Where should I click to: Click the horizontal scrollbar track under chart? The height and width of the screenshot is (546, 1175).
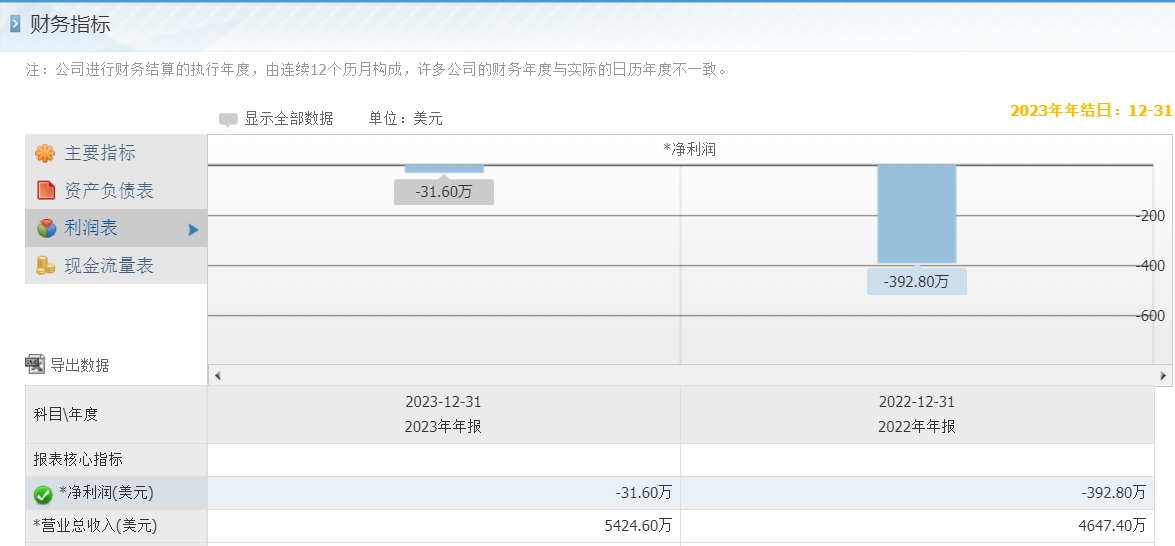click(690, 376)
